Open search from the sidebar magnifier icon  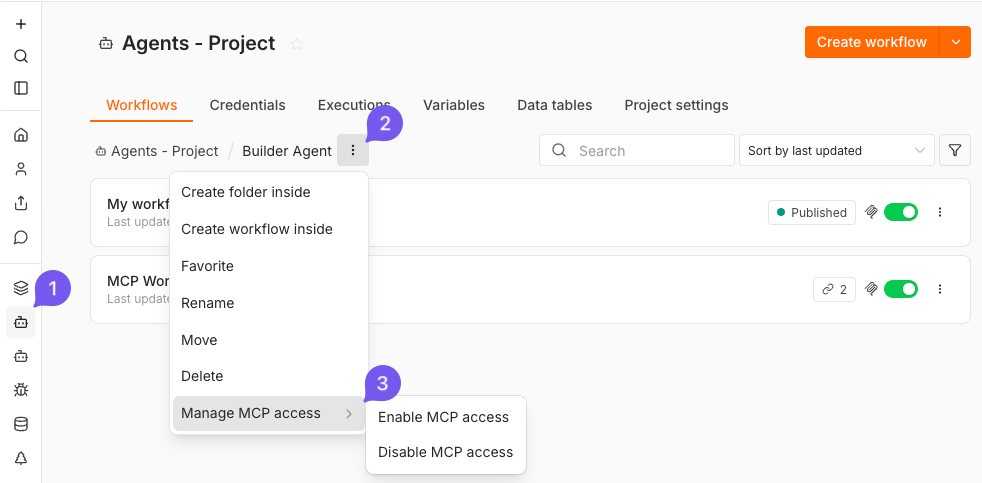click(21, 56)
